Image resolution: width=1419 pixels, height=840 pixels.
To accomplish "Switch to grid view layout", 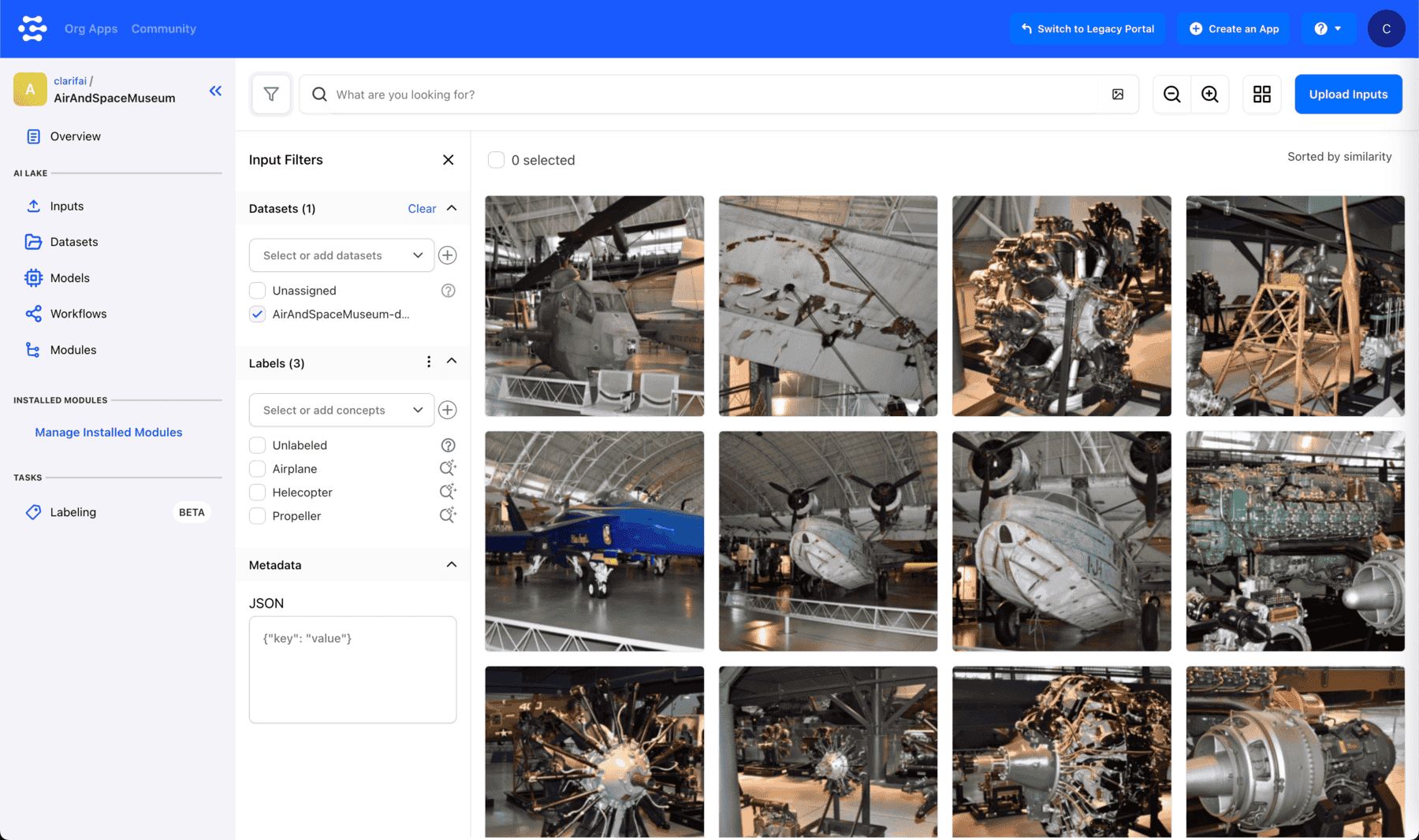I will (1261, 95).
